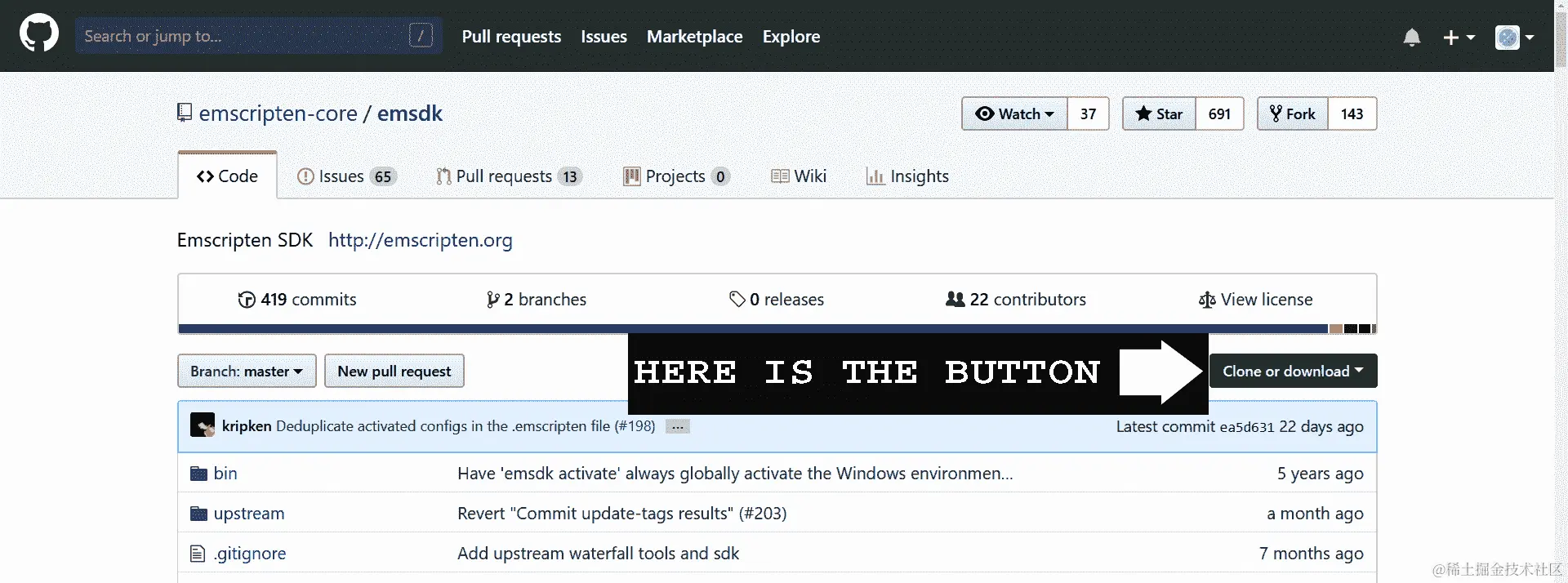The image size is (1568, 583).
Task: View 0 releases
Action: click(x=777, y=300)
